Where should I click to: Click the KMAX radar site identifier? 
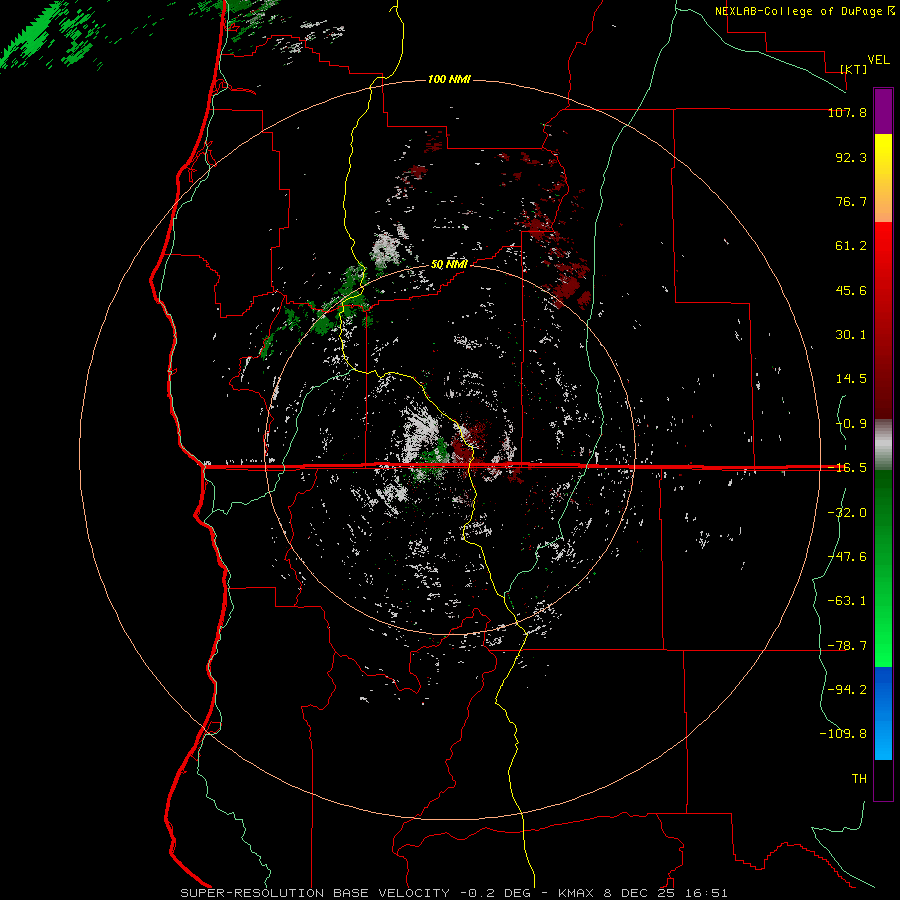click(x=577, y=893)
